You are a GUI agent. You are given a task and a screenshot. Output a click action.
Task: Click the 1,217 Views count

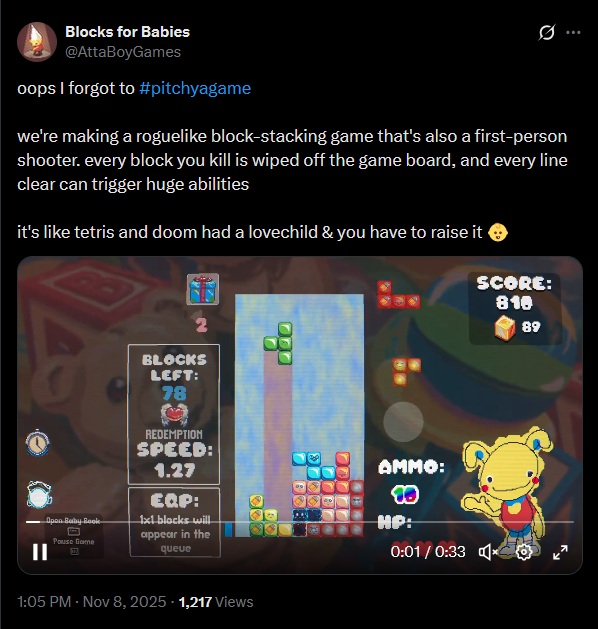click(216, 602)
